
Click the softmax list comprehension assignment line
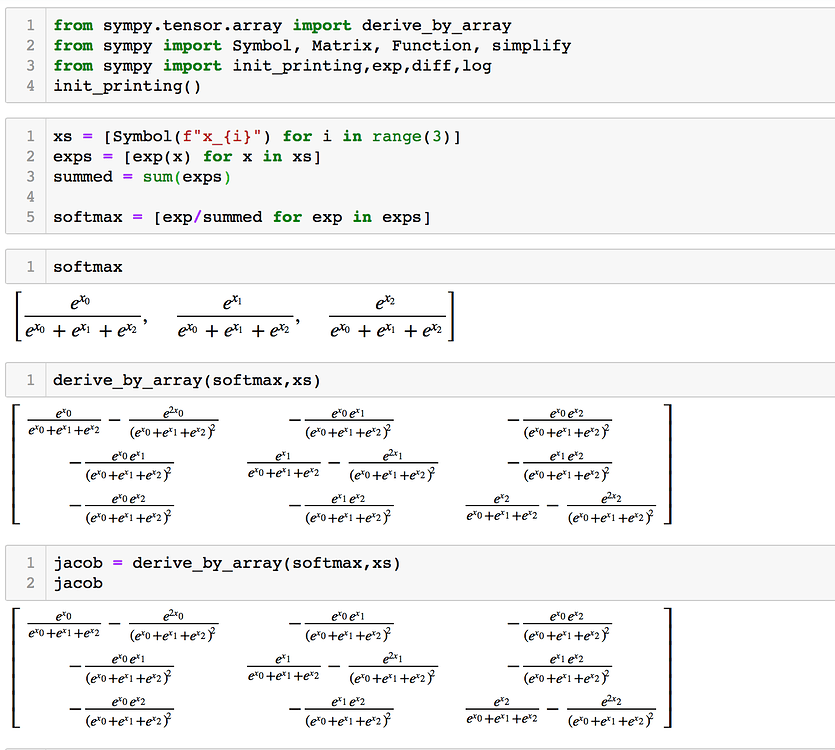[x=242, y=217]
